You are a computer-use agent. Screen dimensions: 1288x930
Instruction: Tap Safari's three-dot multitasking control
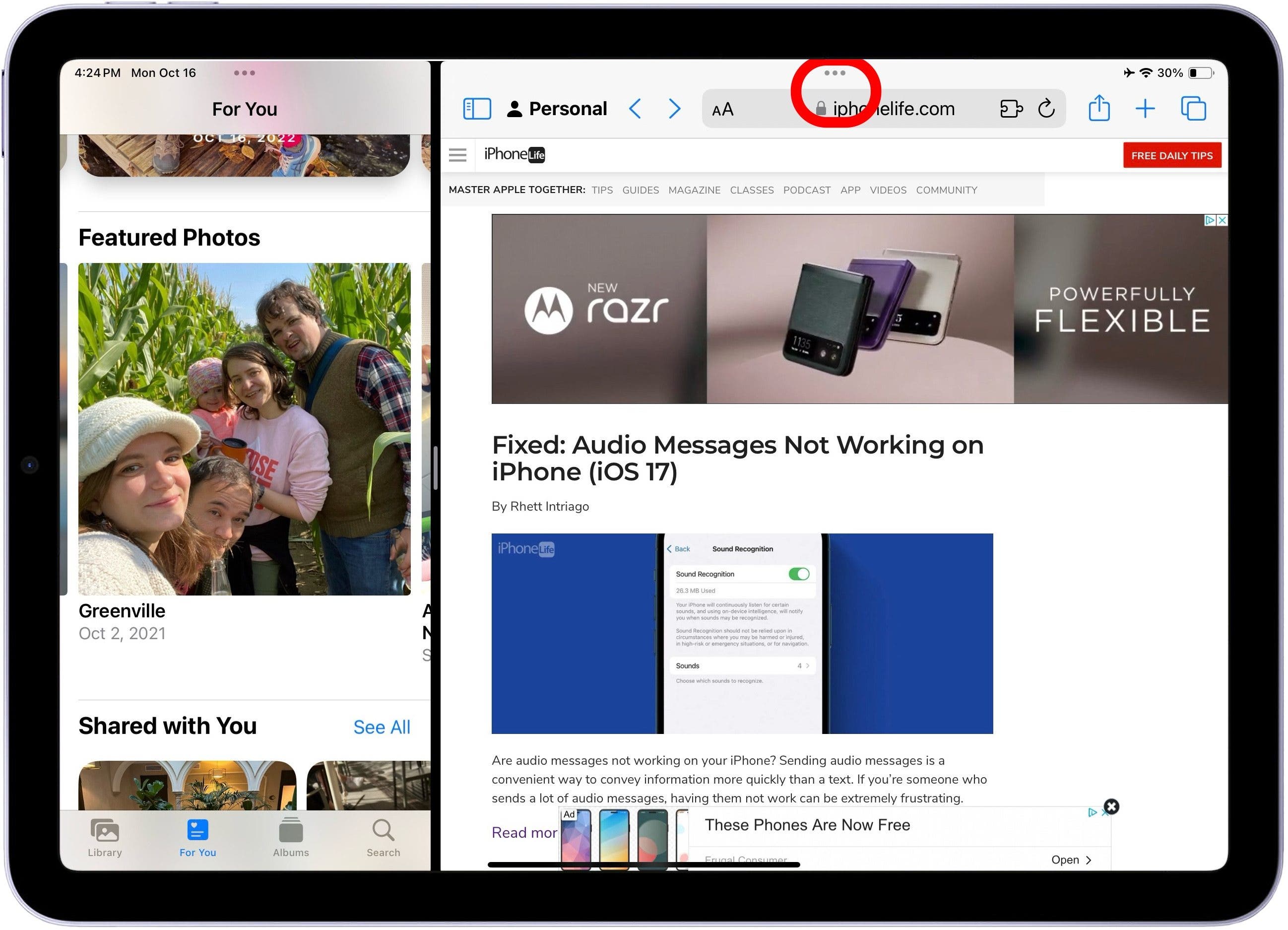[834, 73]
